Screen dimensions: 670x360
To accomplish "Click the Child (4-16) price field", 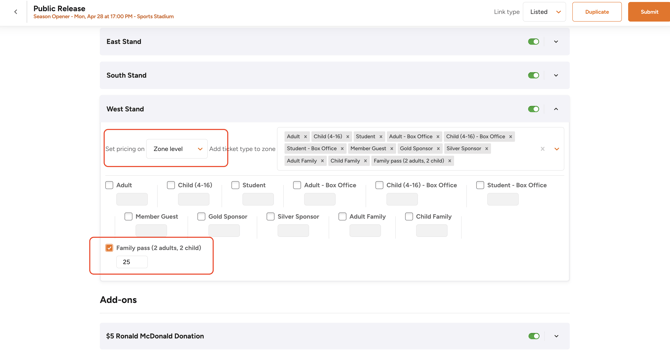I will point(194,199).
